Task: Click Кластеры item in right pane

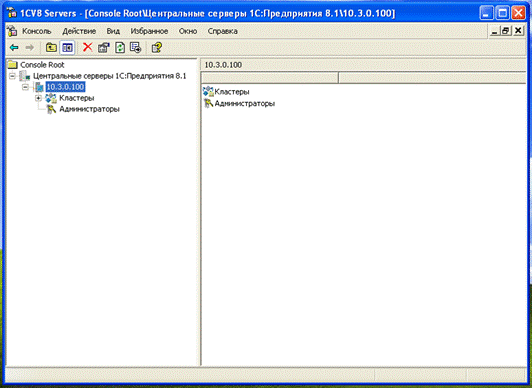Action: [x=232, y=92]
